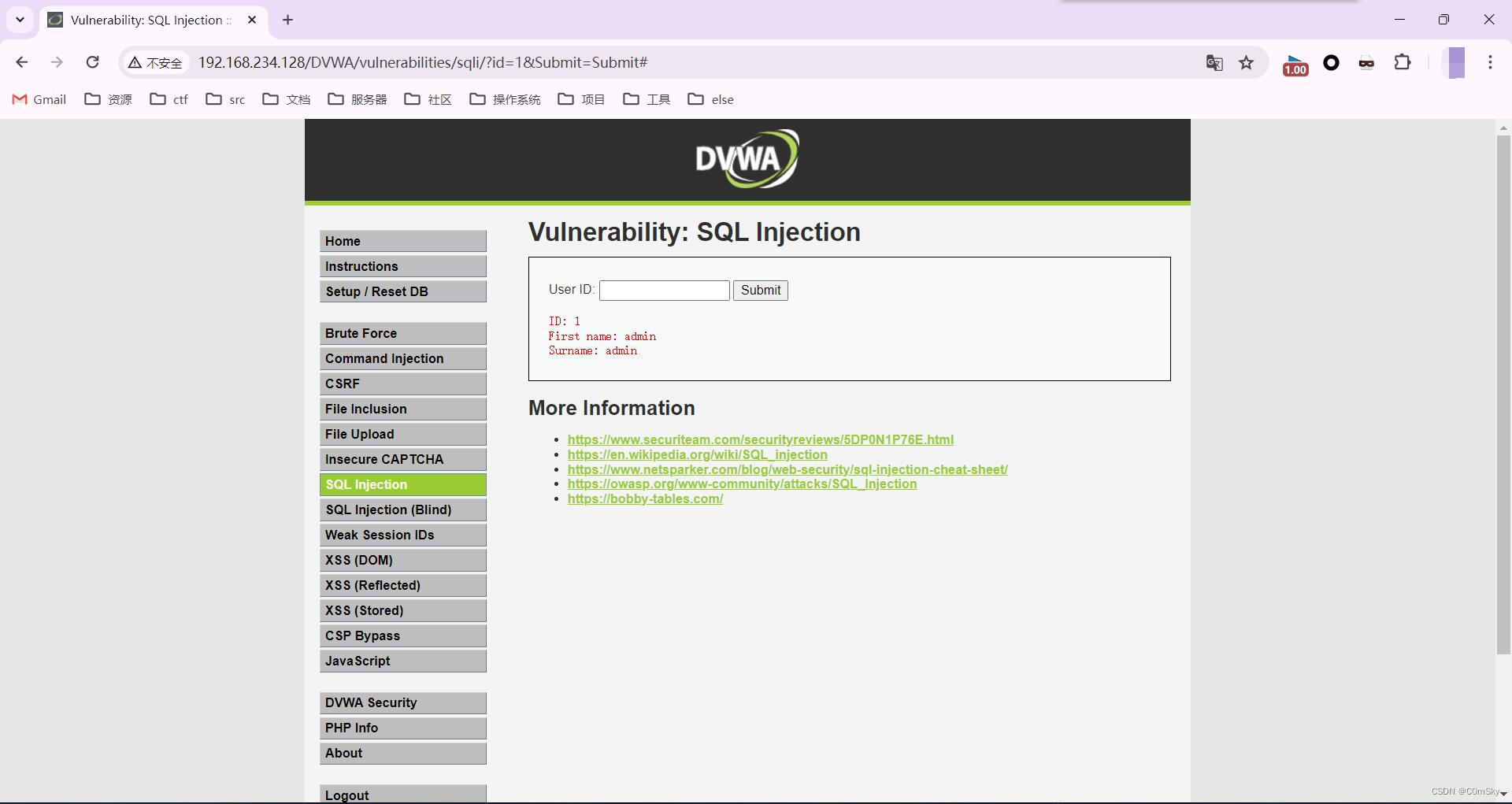Click the vertical page scrollbar thumb
1512x804 pixels.
point(1503,394)
